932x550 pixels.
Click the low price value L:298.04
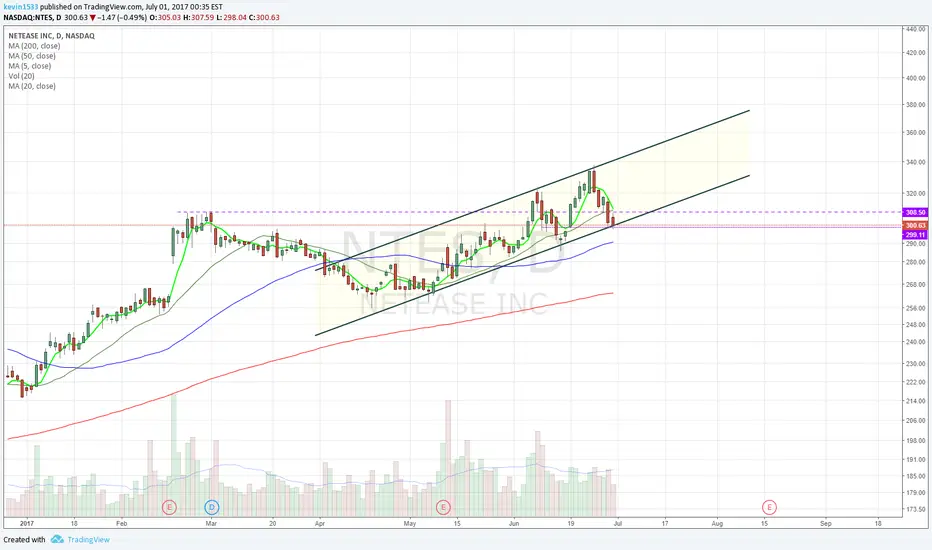(x=231, y=17)
